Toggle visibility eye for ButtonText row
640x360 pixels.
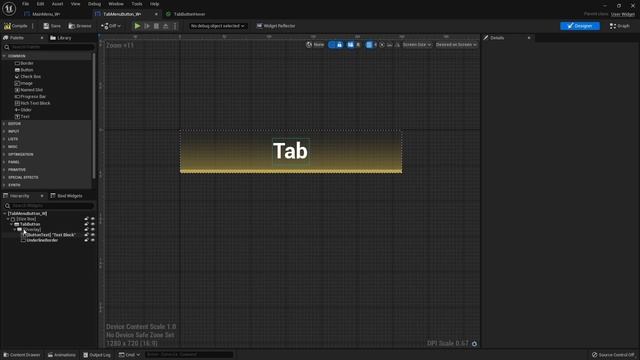(x=93, y=235)
